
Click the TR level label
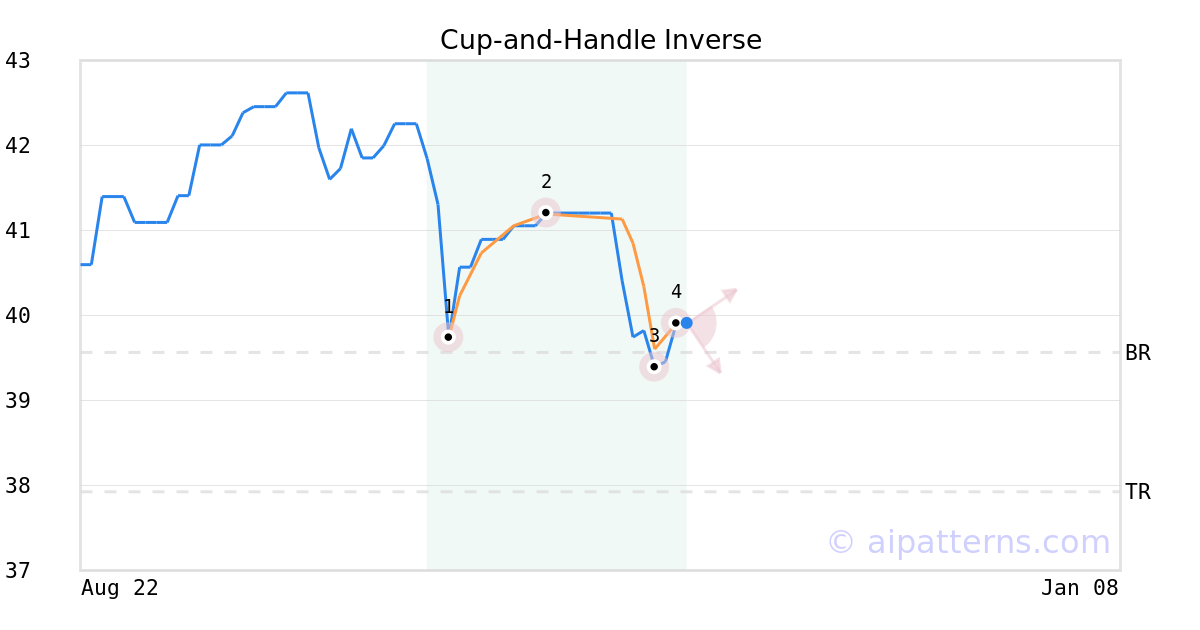point(1137,492)
